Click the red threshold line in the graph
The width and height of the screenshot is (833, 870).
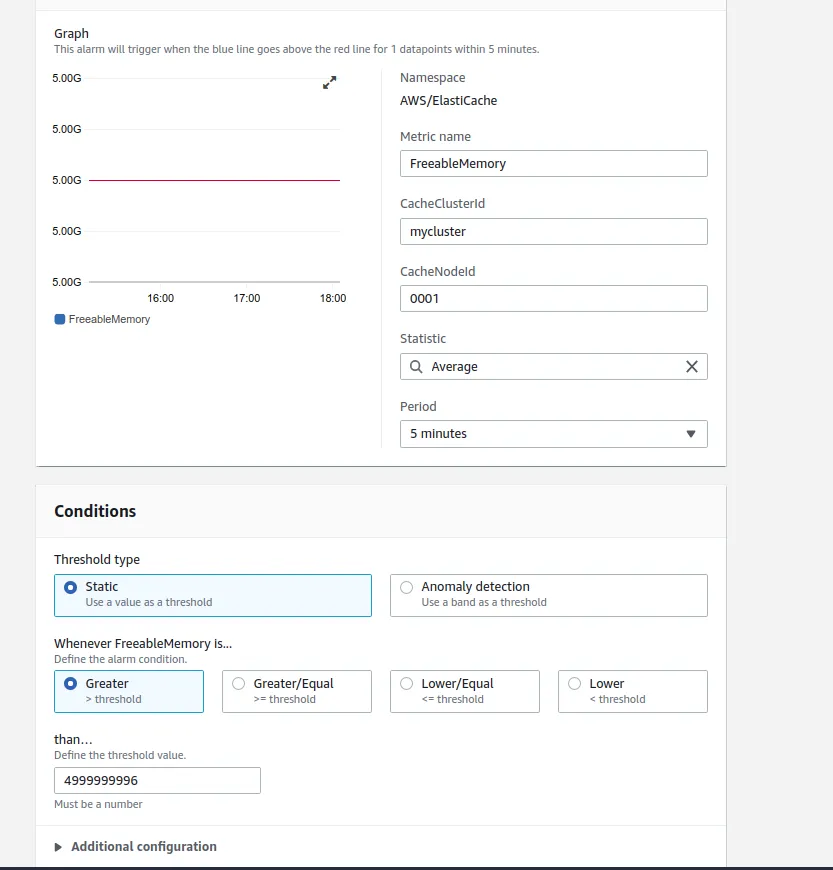pos(214,180)
